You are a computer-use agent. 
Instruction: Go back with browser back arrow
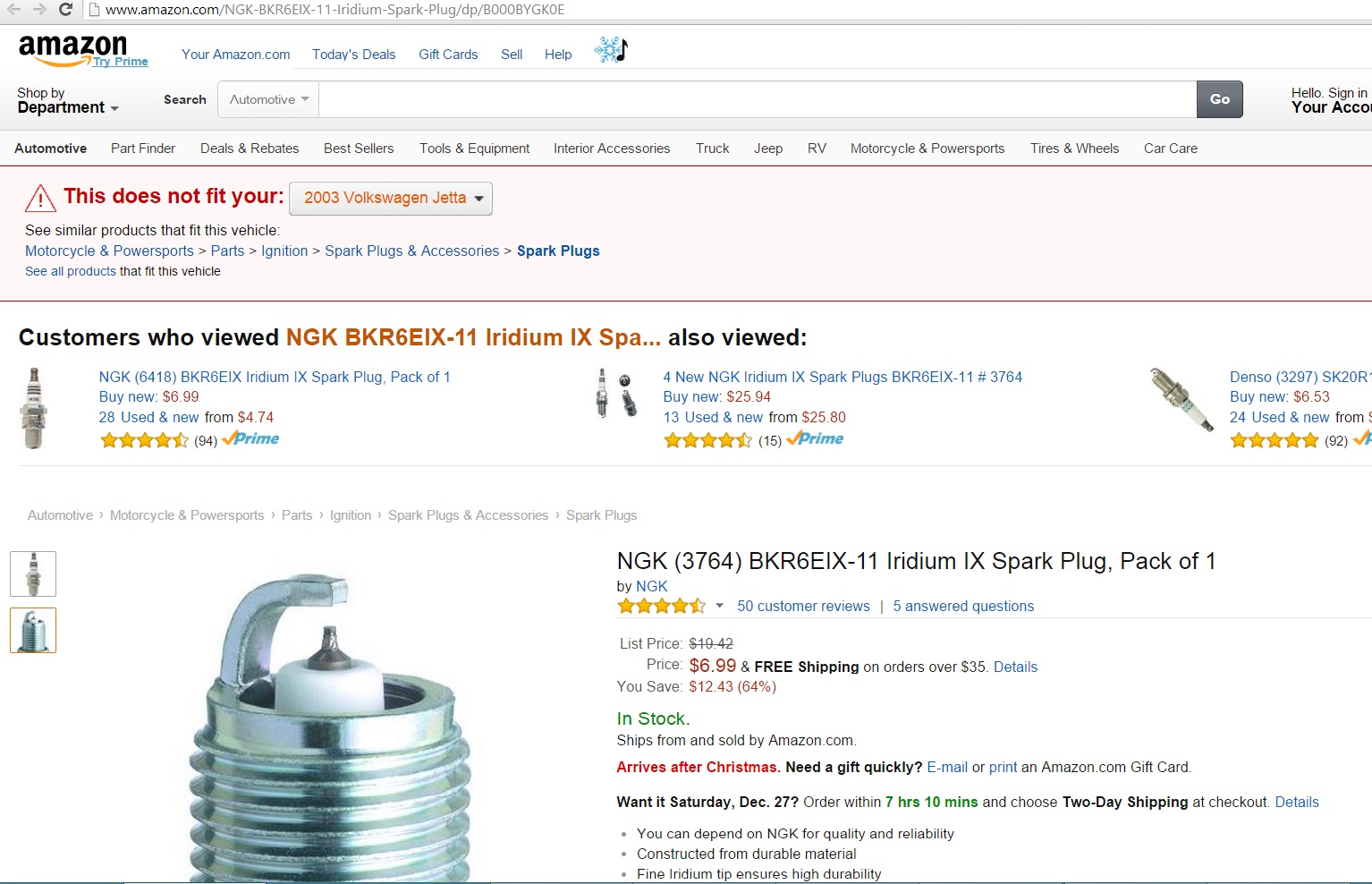[13, 10]
